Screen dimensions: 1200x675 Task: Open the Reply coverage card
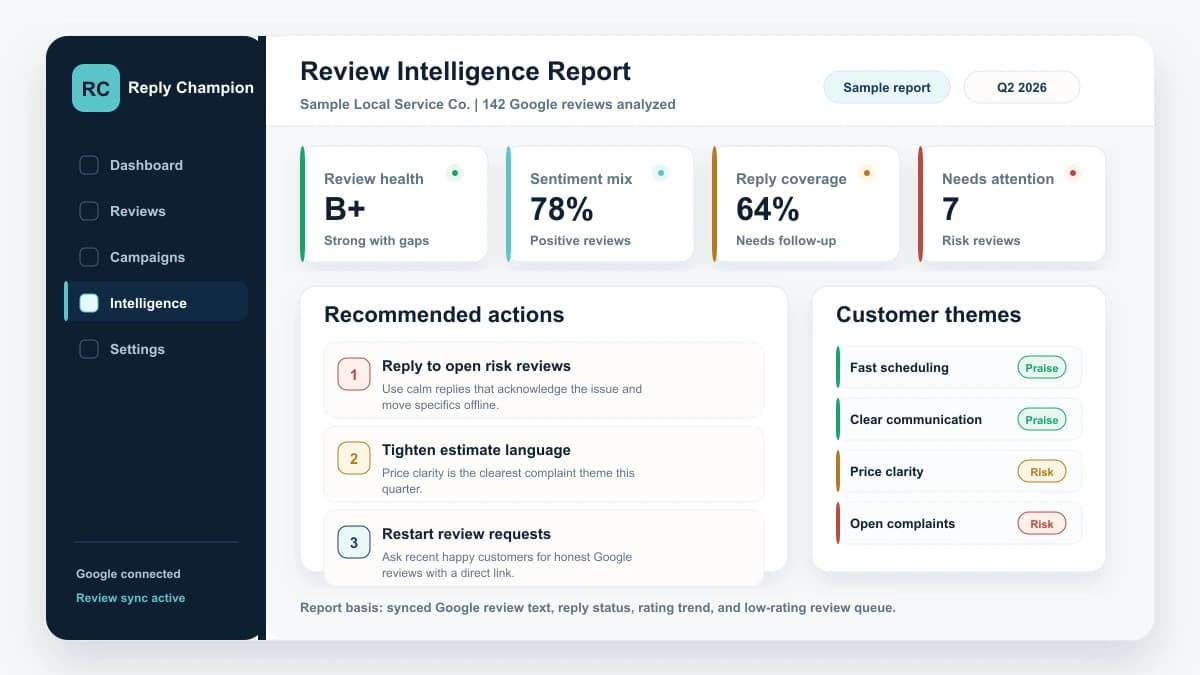coord(806,204)
